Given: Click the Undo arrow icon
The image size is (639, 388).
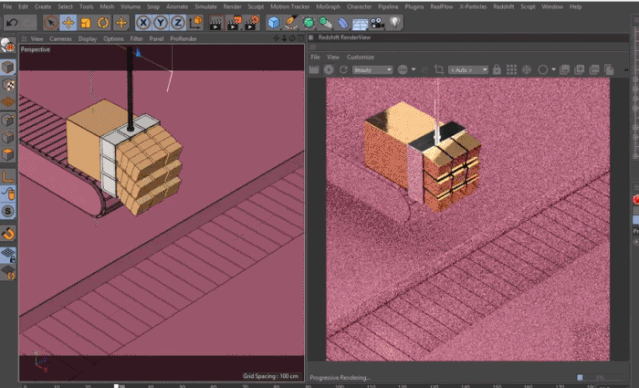Looking at the screenshot, I should (13, 22).
